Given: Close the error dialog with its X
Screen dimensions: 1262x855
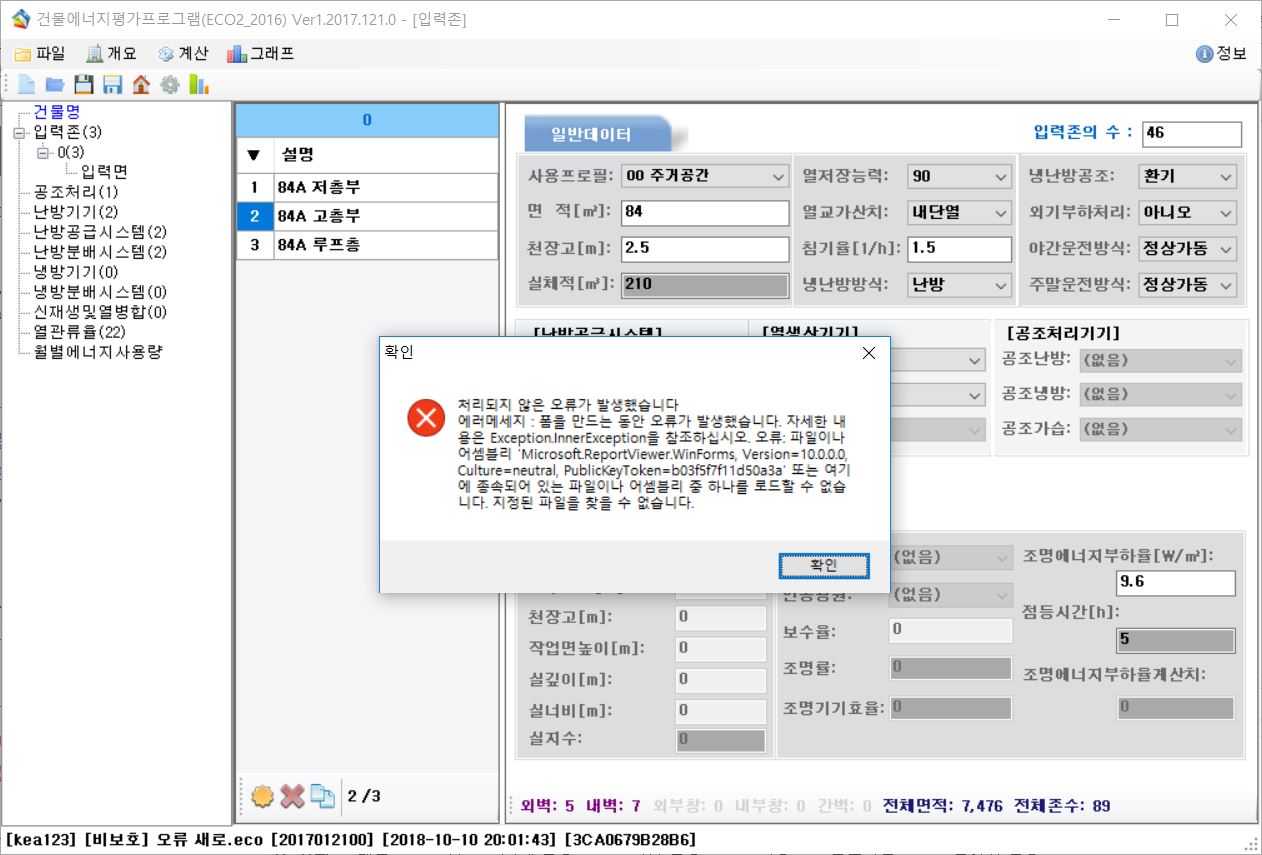Looking at the screenshot, I should pyautogui.click(x=868, y=352).
